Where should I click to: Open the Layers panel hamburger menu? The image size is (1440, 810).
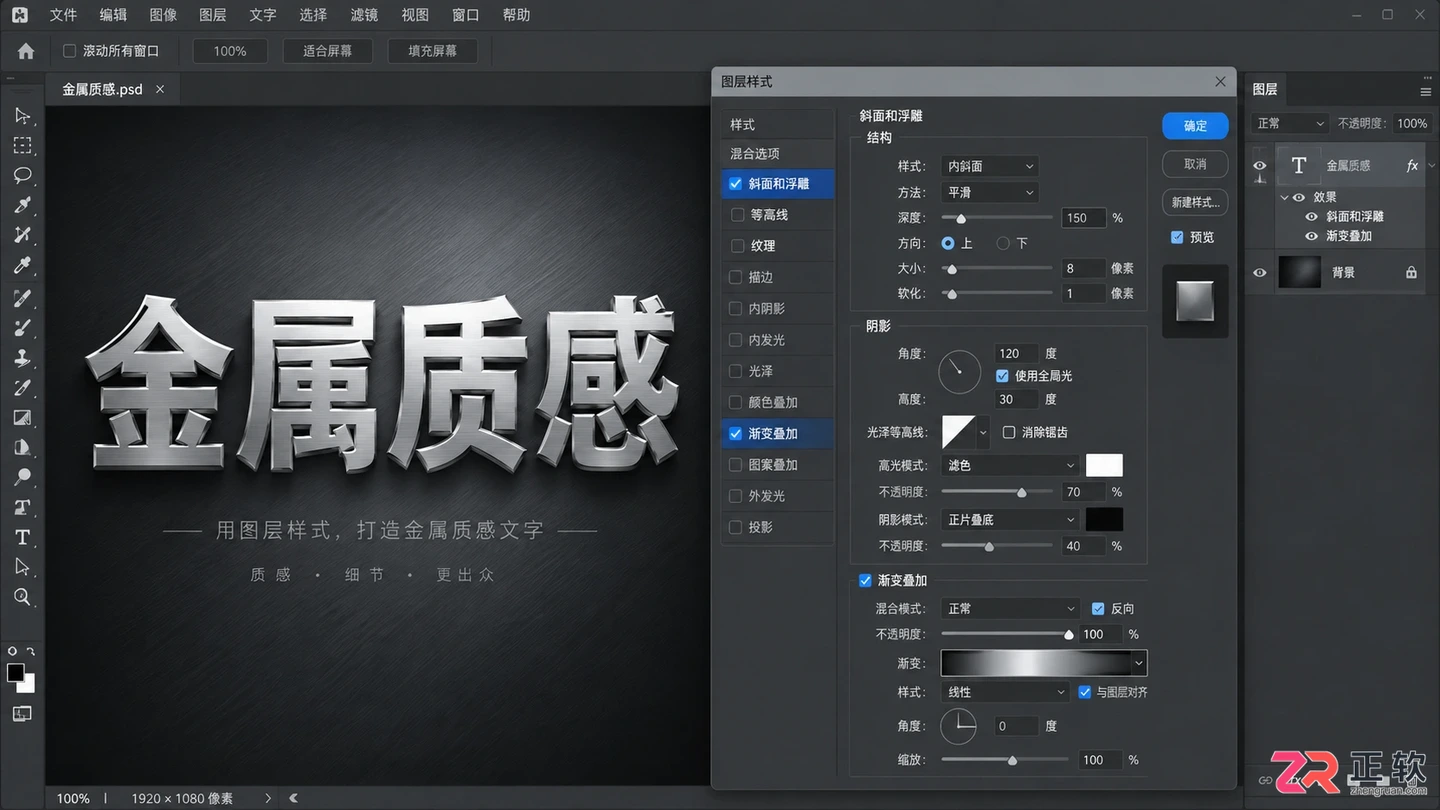point(1425,91)
